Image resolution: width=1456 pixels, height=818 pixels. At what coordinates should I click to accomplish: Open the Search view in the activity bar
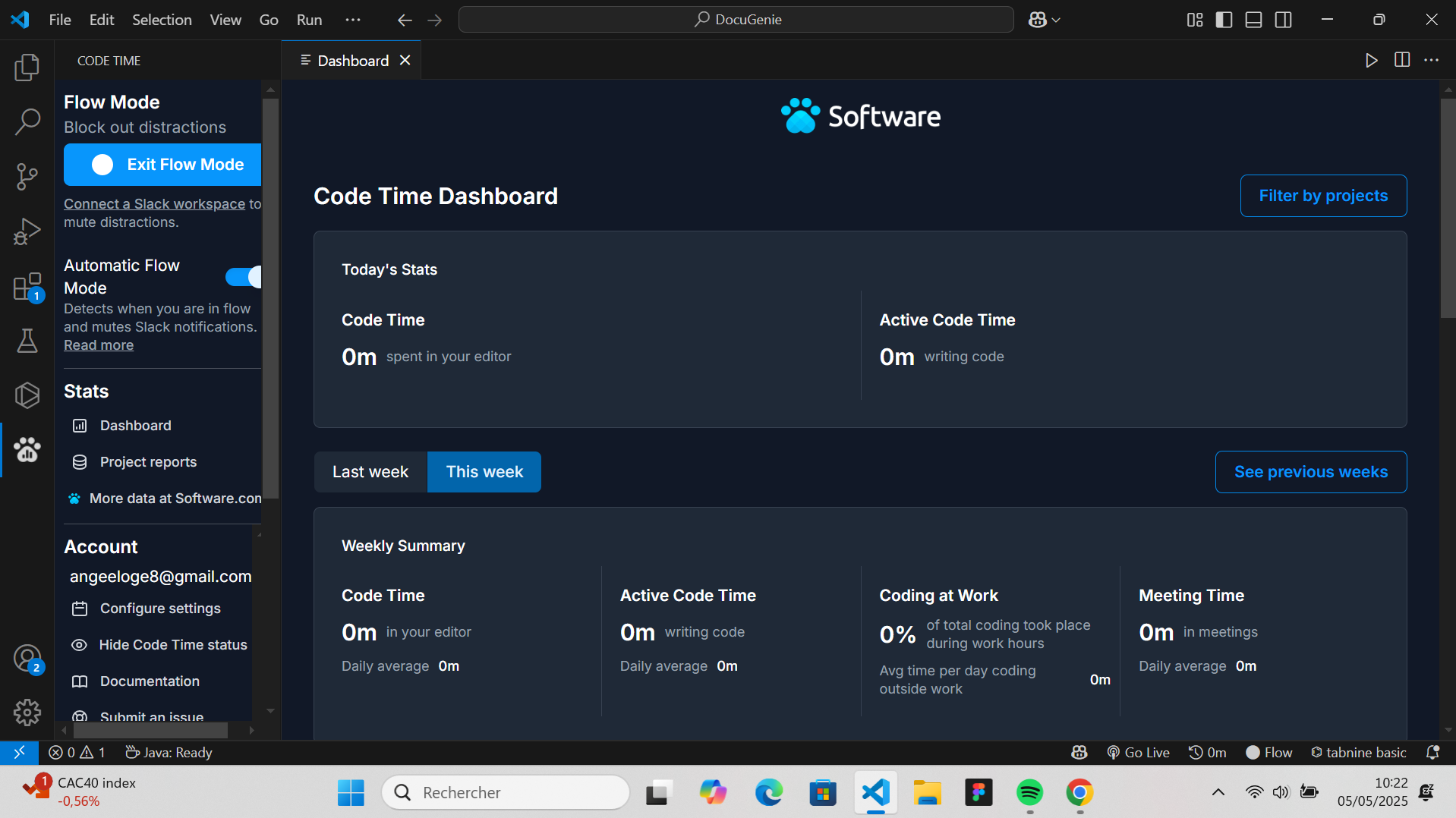click(27, 121)
